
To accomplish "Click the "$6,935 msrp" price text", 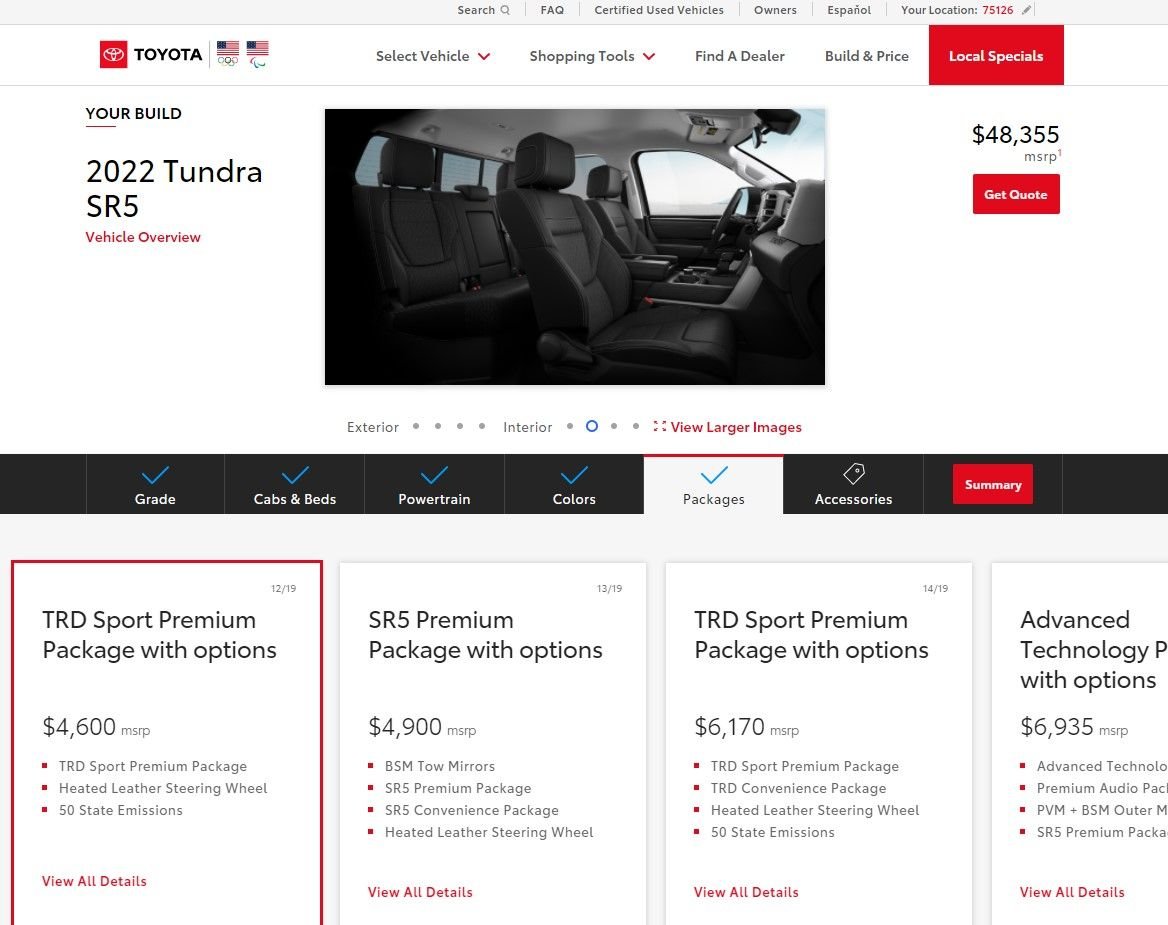I will [x=1074, y=726].
